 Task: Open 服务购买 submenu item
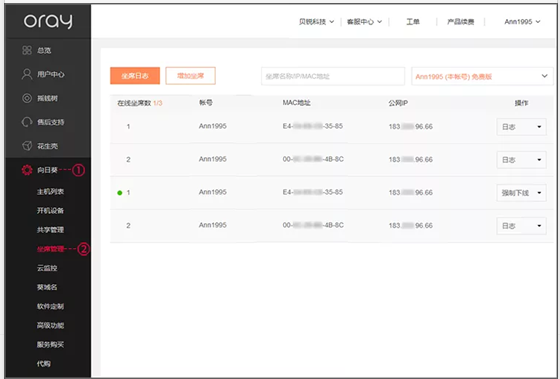coord(50,344)
